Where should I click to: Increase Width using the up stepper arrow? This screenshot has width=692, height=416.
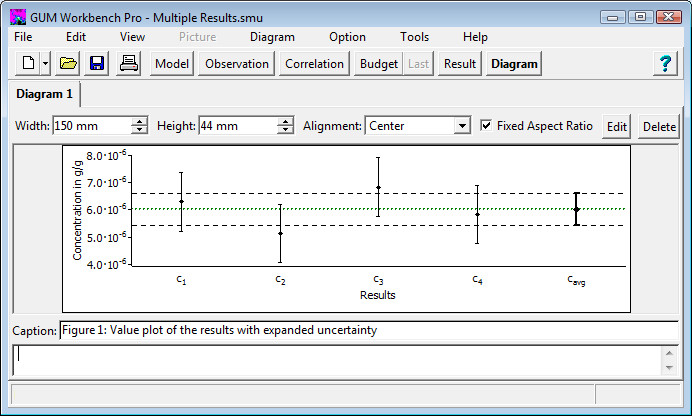click(140, 121)
